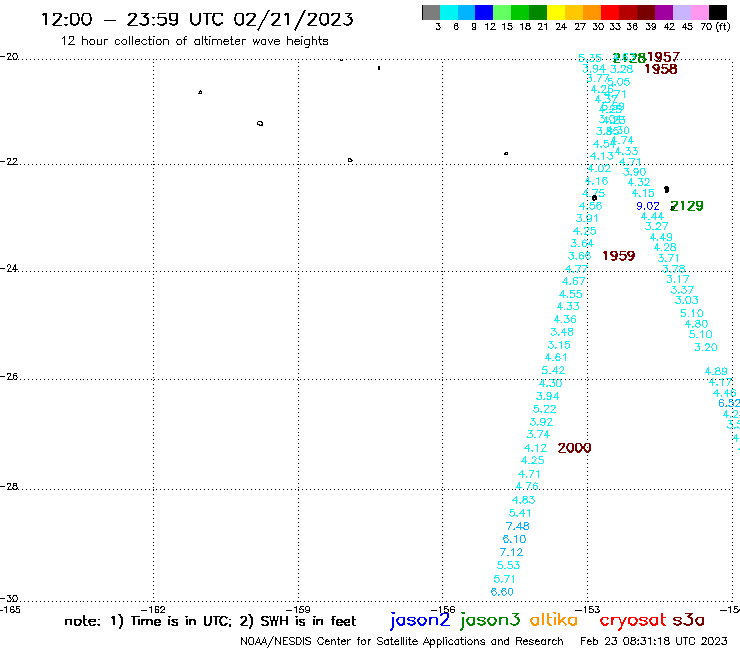Click the lavender swatch in the color scale
This screenshot has width=740, height=650.
point(682,12)
